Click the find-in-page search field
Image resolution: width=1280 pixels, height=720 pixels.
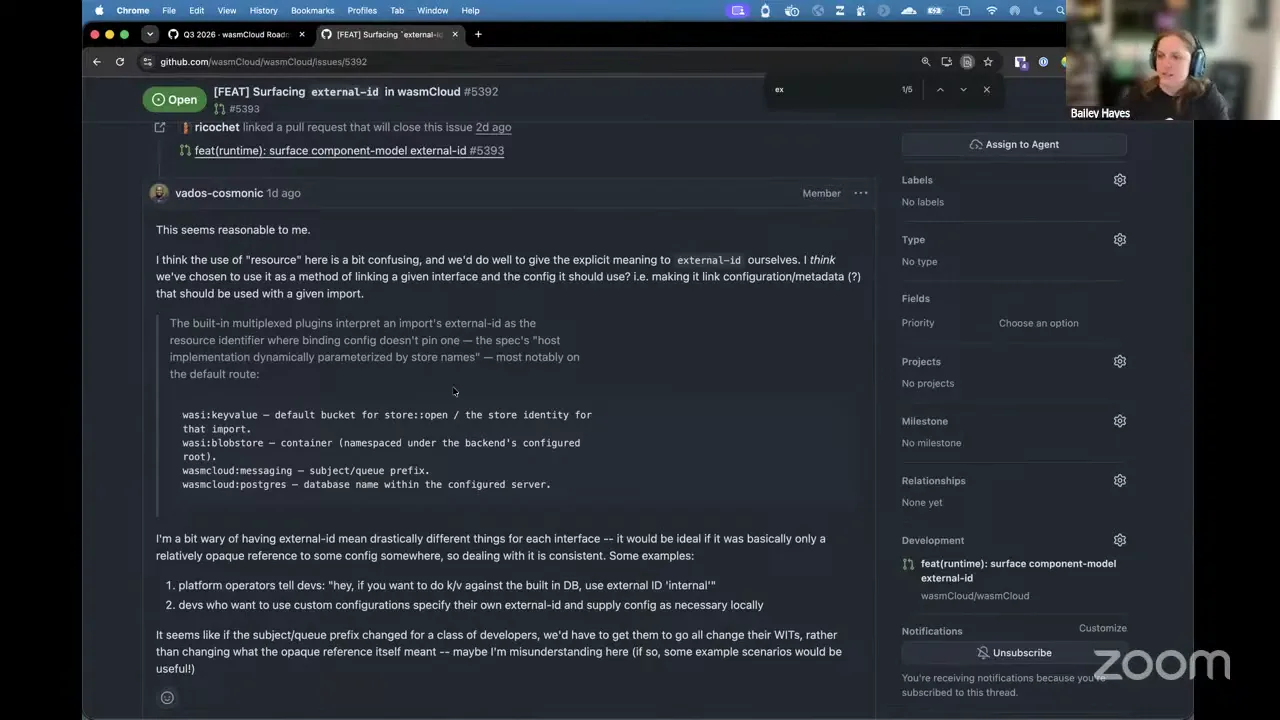(x=835, y=90)
